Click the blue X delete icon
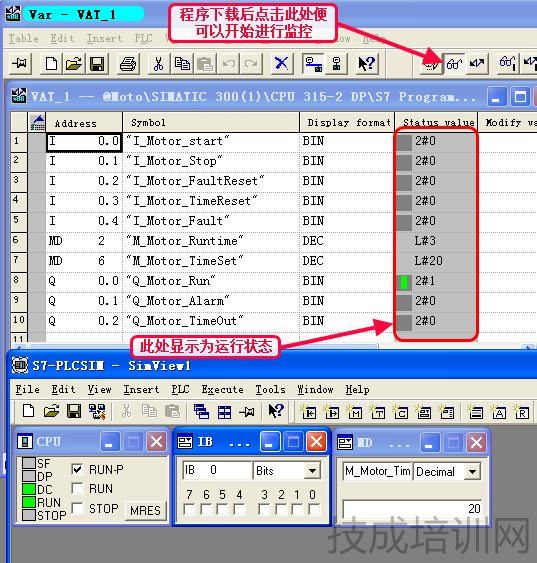 281,64
